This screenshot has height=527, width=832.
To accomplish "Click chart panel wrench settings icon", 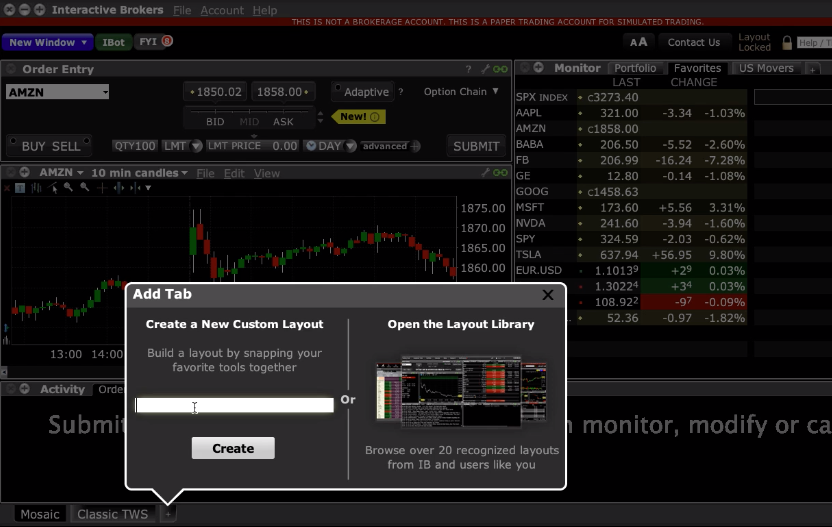I will point(485,172).
